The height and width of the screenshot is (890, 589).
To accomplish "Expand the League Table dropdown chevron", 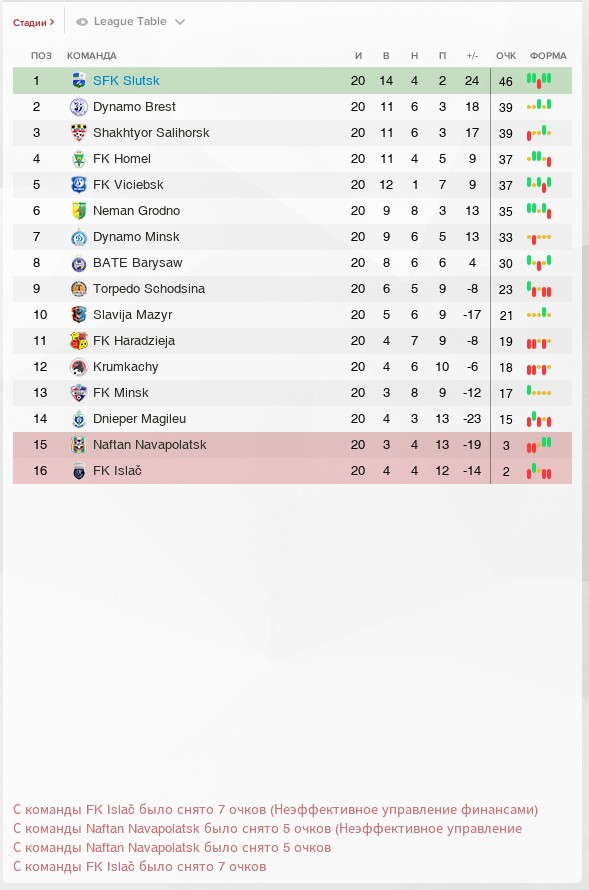I will pyautogui.click(x=180, y=22).
